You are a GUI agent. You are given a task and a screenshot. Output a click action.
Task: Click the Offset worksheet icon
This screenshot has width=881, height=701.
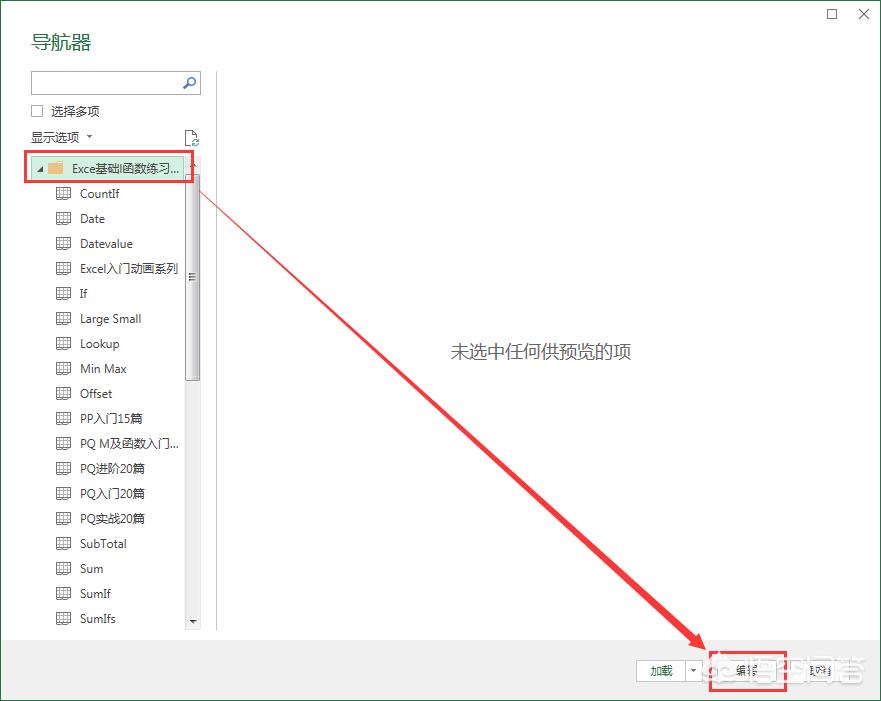click(x=64, y=393)
